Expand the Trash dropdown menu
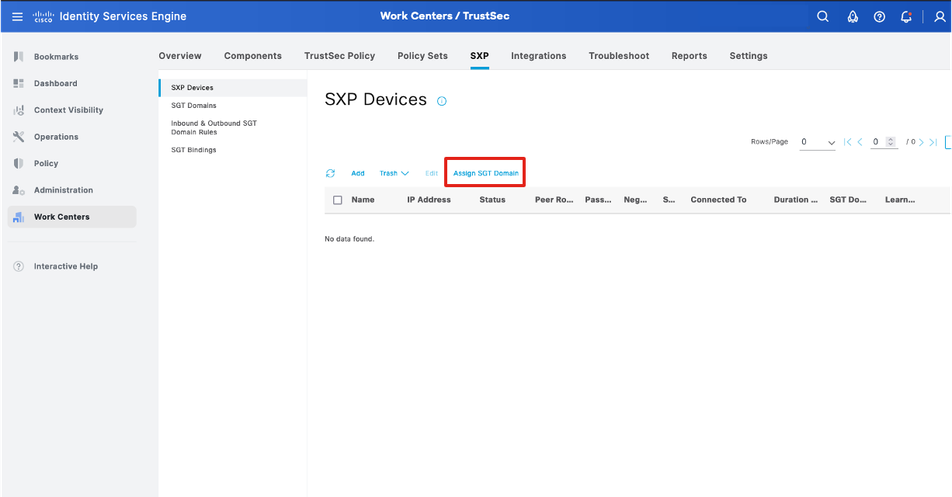952x497 pixels. (394, 174)
